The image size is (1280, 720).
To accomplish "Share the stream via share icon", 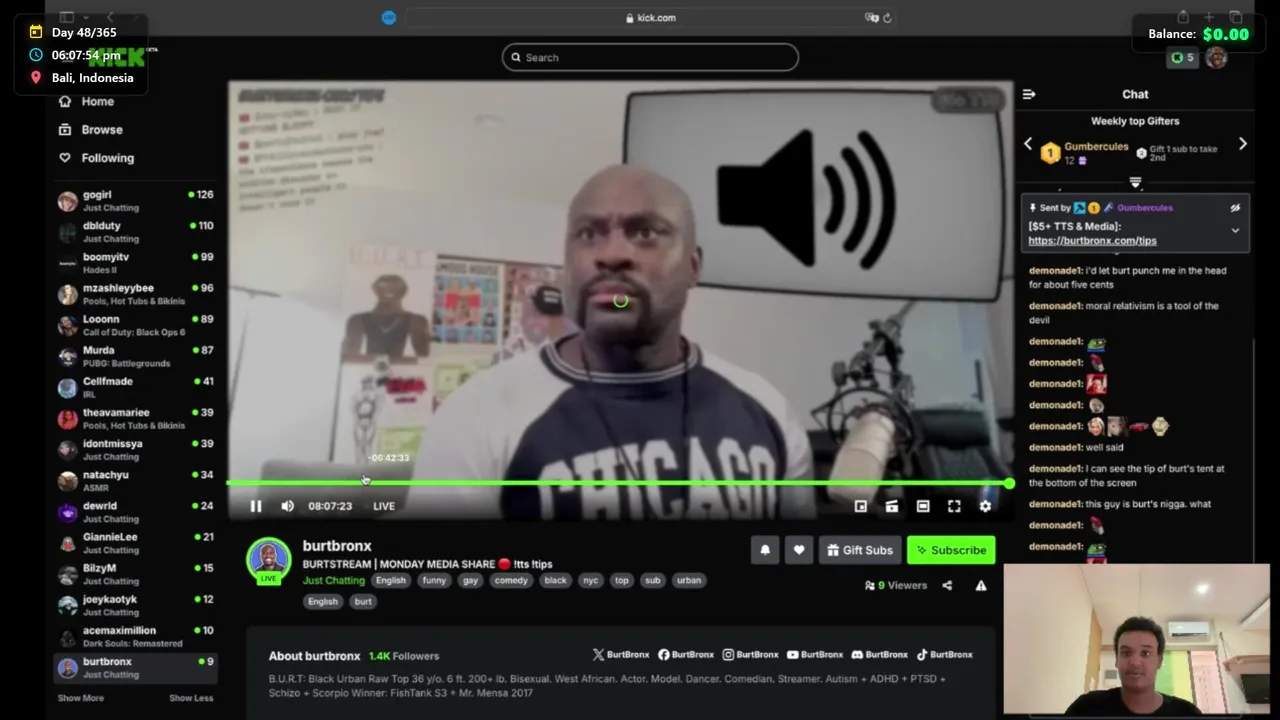I will 947,585.
